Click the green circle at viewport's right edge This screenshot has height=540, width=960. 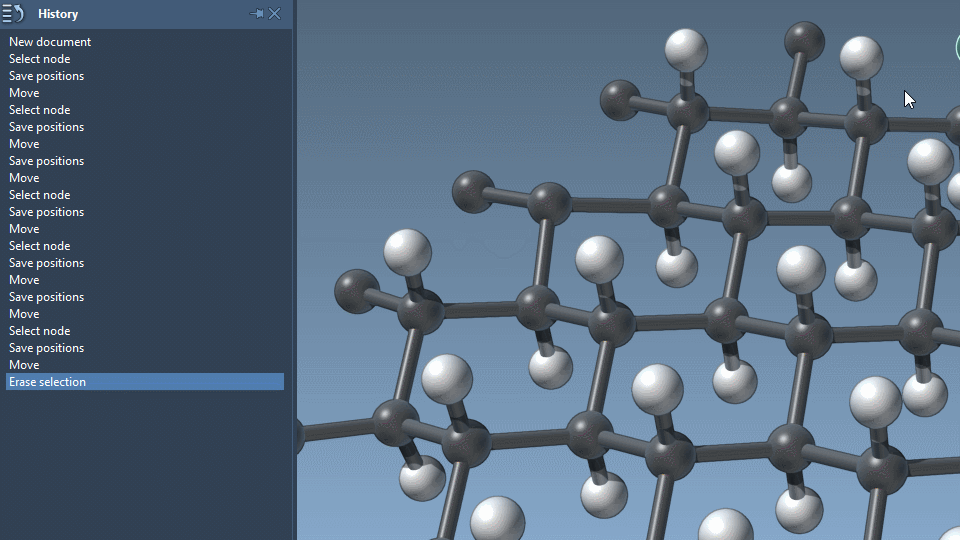[x=957, y=46]
